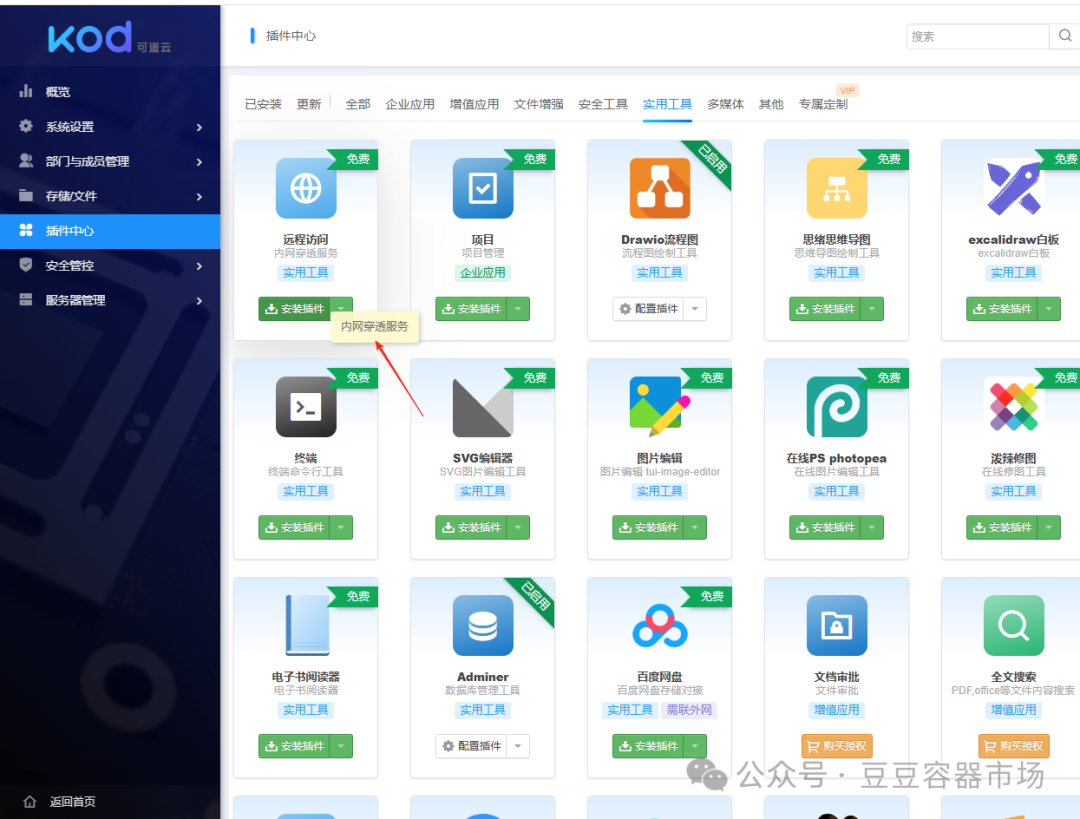The height and width of the screenshot is (819, 1080).
Task: Open the Drawio流程图 plugin icon
Action: coord(660,188)
